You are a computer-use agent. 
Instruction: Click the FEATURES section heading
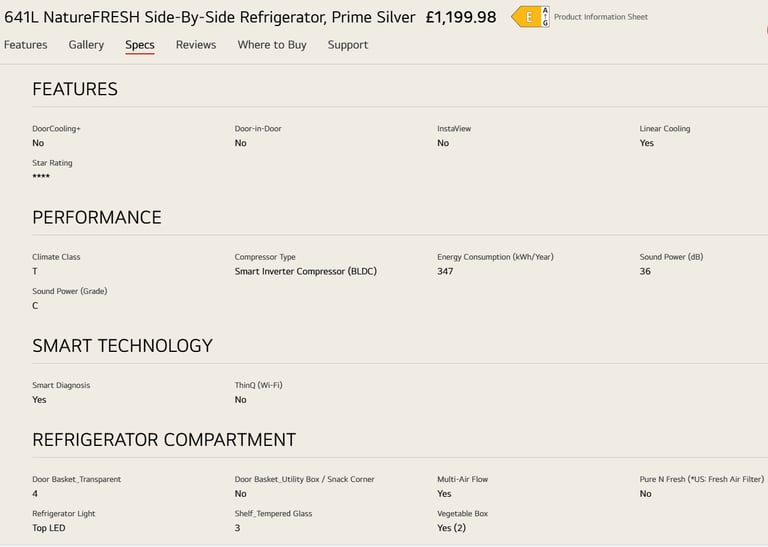pyautogui.click(x=75, y=89)
